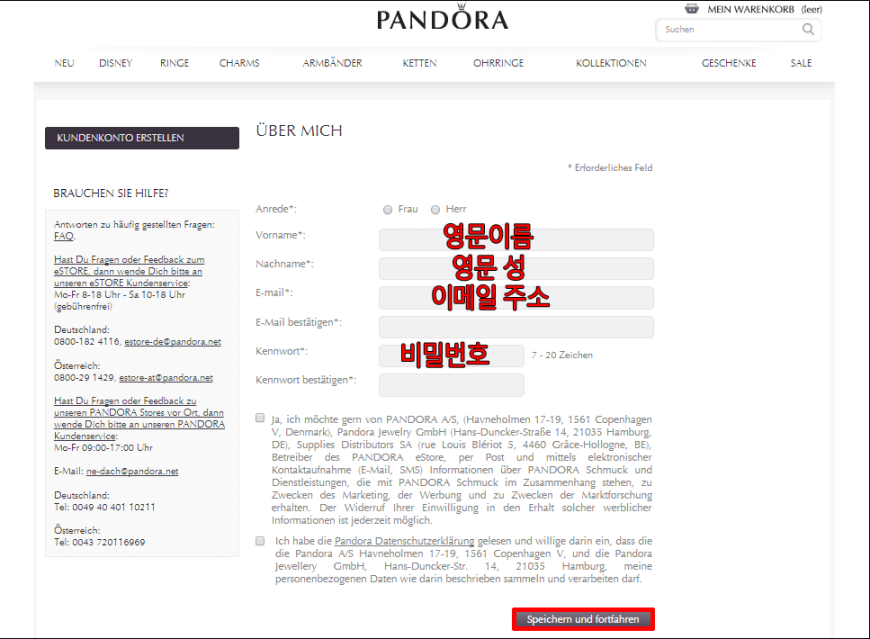
Task: Click estore-de@pandora.net email link
Action: coord(173,342)
